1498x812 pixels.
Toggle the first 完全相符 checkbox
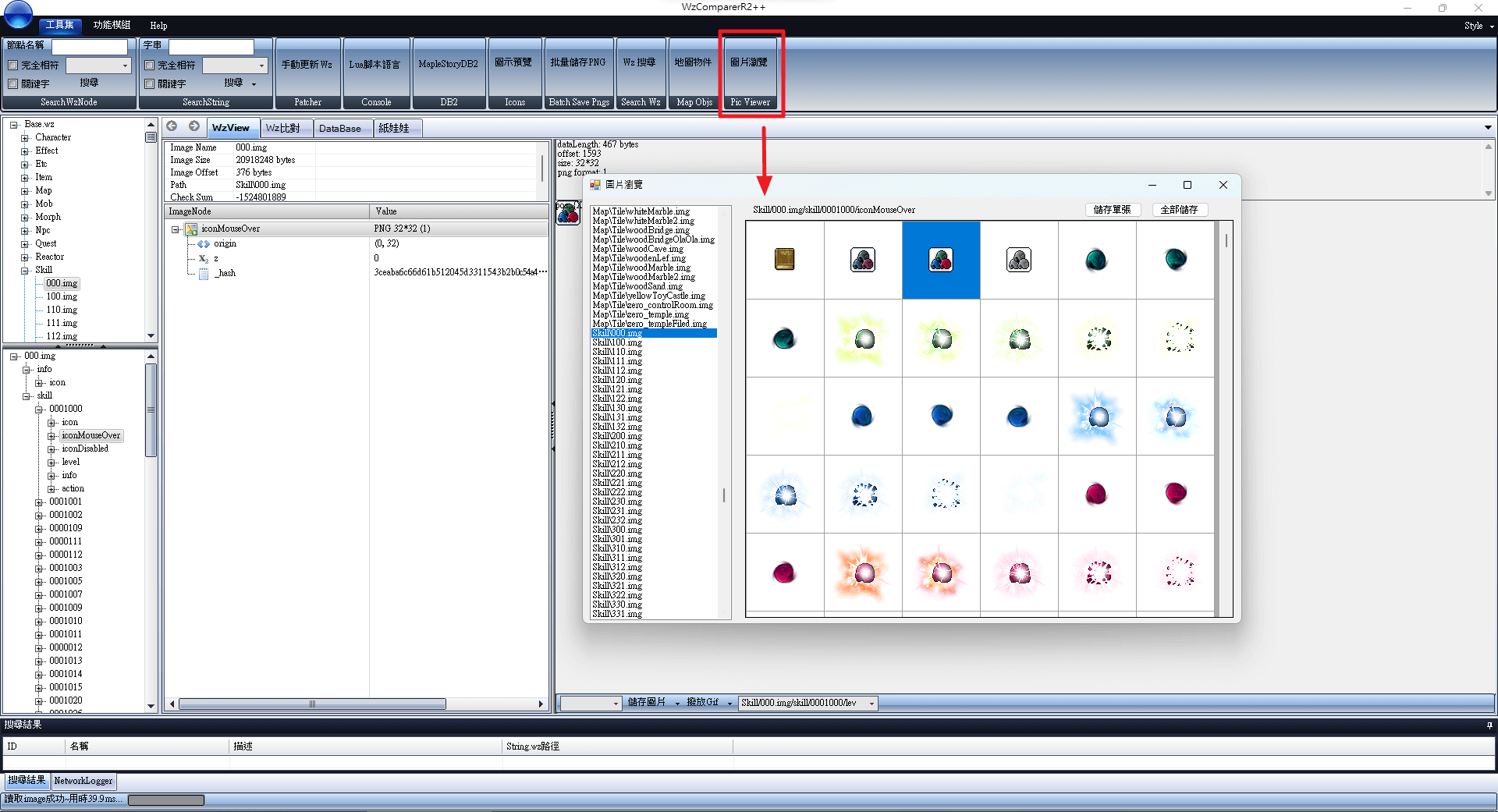tap(12, 66)
